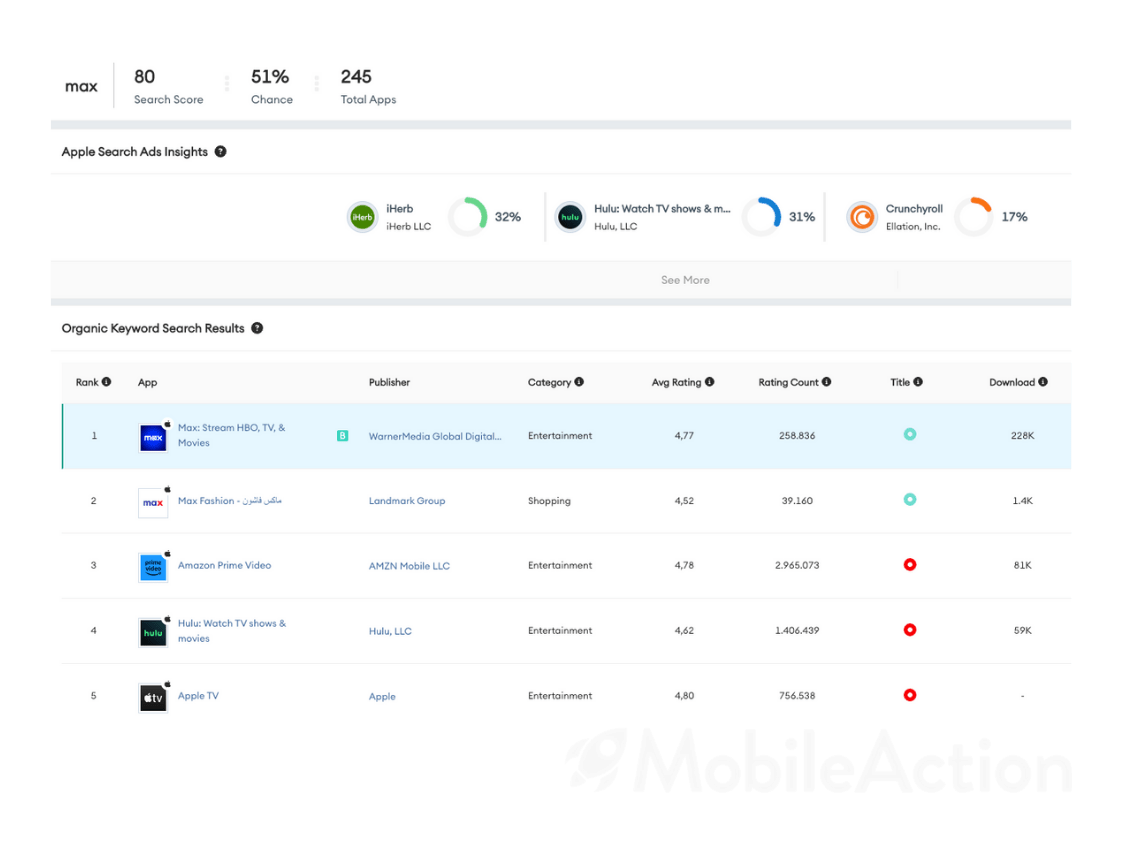1122x845 pixels.
Task: Show info for the Rank column
Action: [107, 382]
